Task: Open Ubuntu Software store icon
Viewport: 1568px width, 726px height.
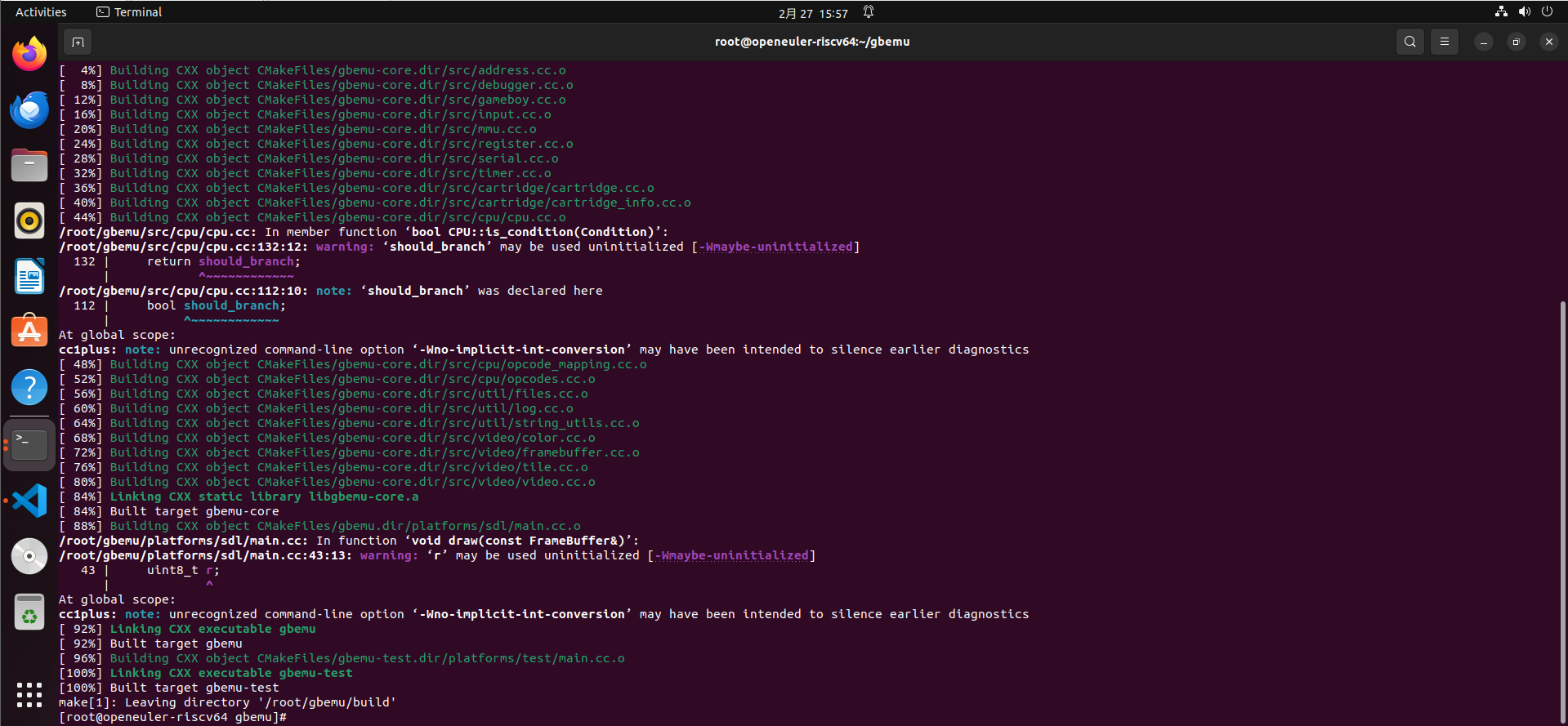Action: (x=29, y=332)
